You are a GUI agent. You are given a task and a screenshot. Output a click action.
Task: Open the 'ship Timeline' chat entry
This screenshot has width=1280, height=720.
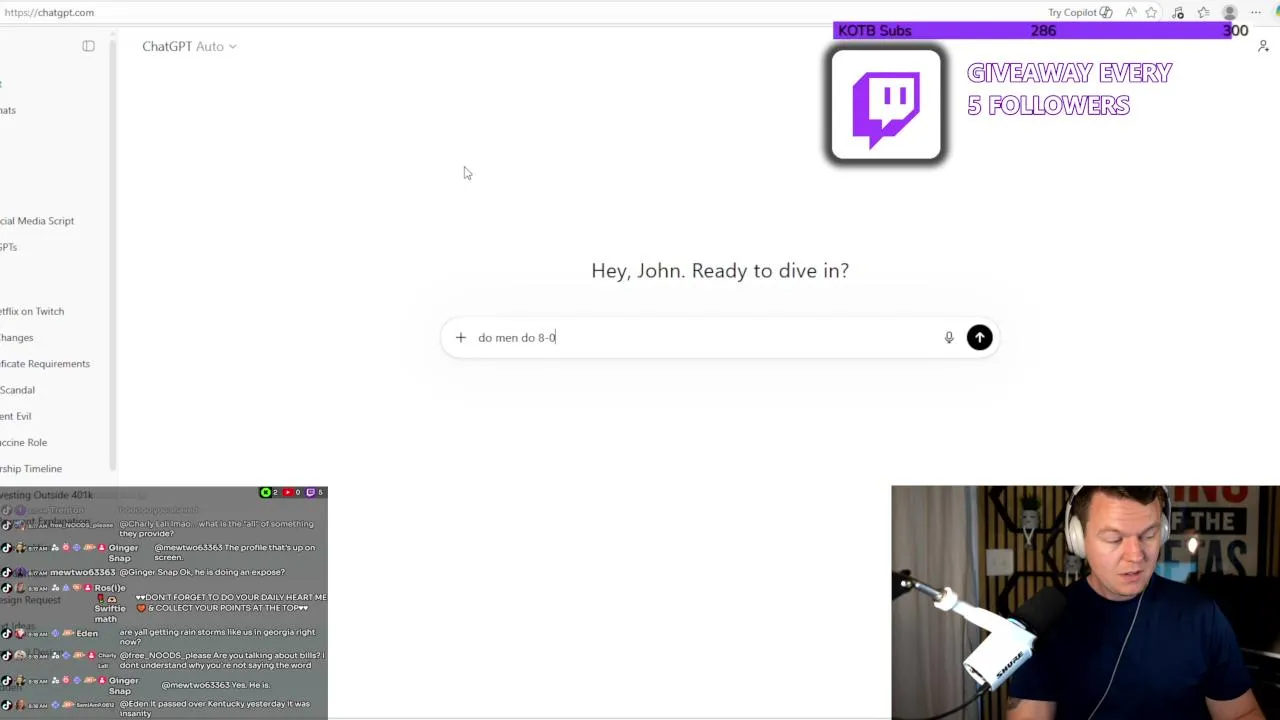31,468
